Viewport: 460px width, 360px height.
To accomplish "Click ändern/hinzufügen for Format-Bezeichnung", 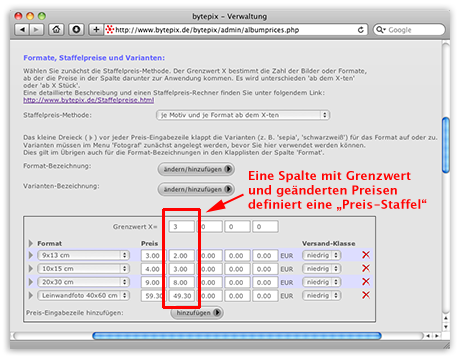I will click(196, 169).
